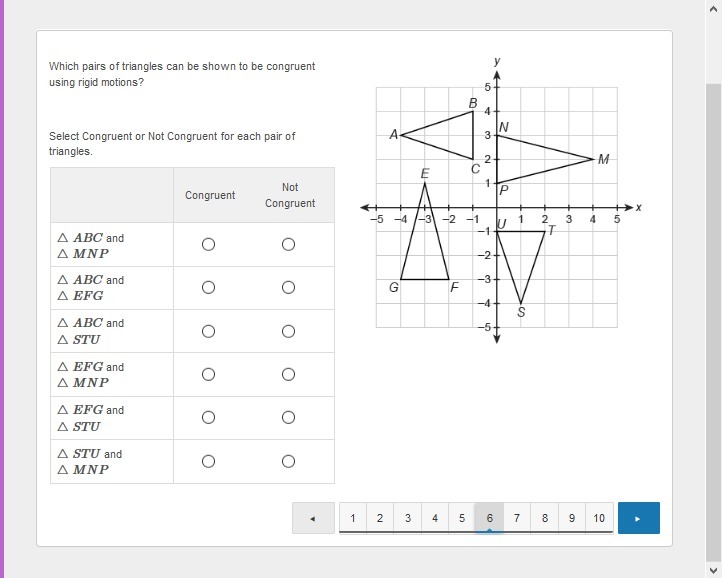Open question 5
This screenshot has height=578, width=722.
[x=462, y=518]
